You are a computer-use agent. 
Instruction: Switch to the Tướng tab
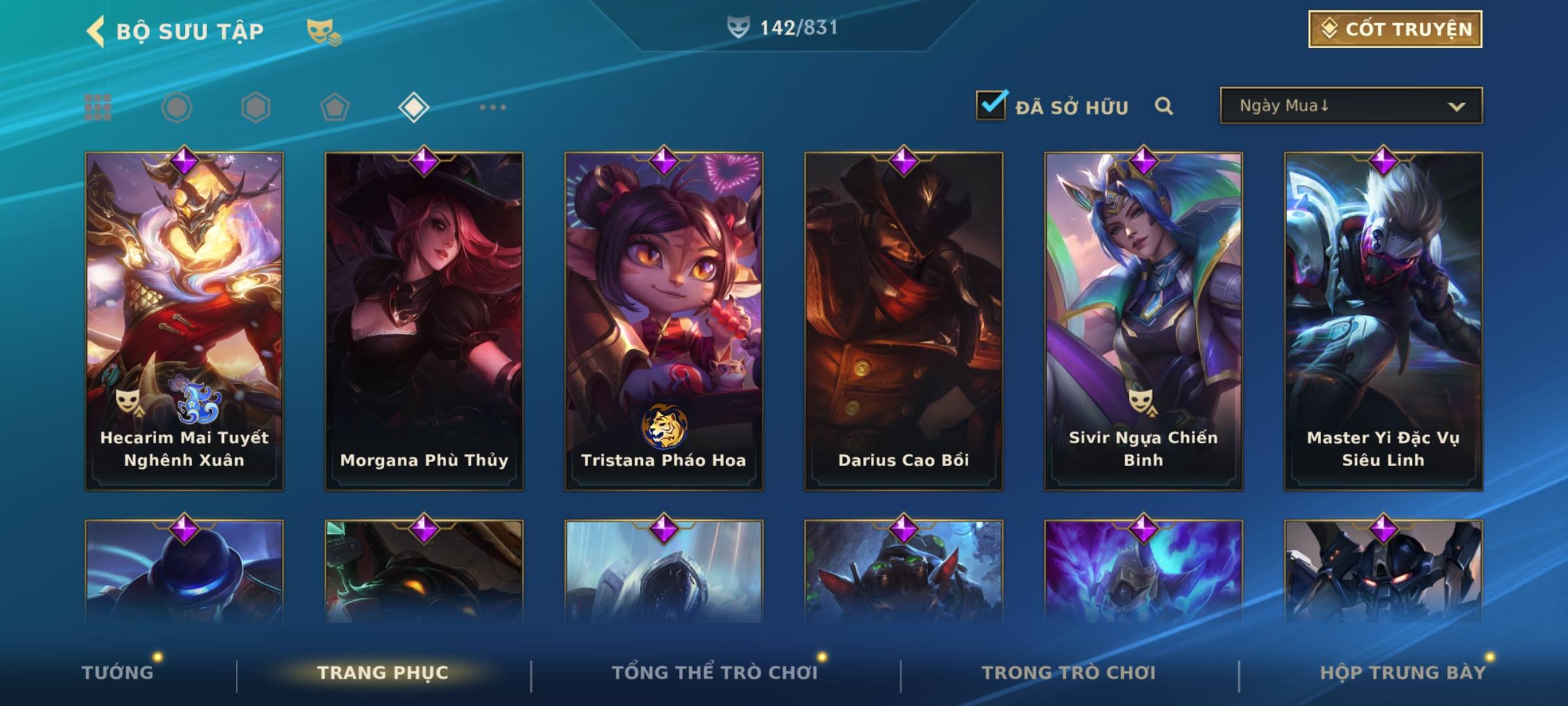click(118, 673)
